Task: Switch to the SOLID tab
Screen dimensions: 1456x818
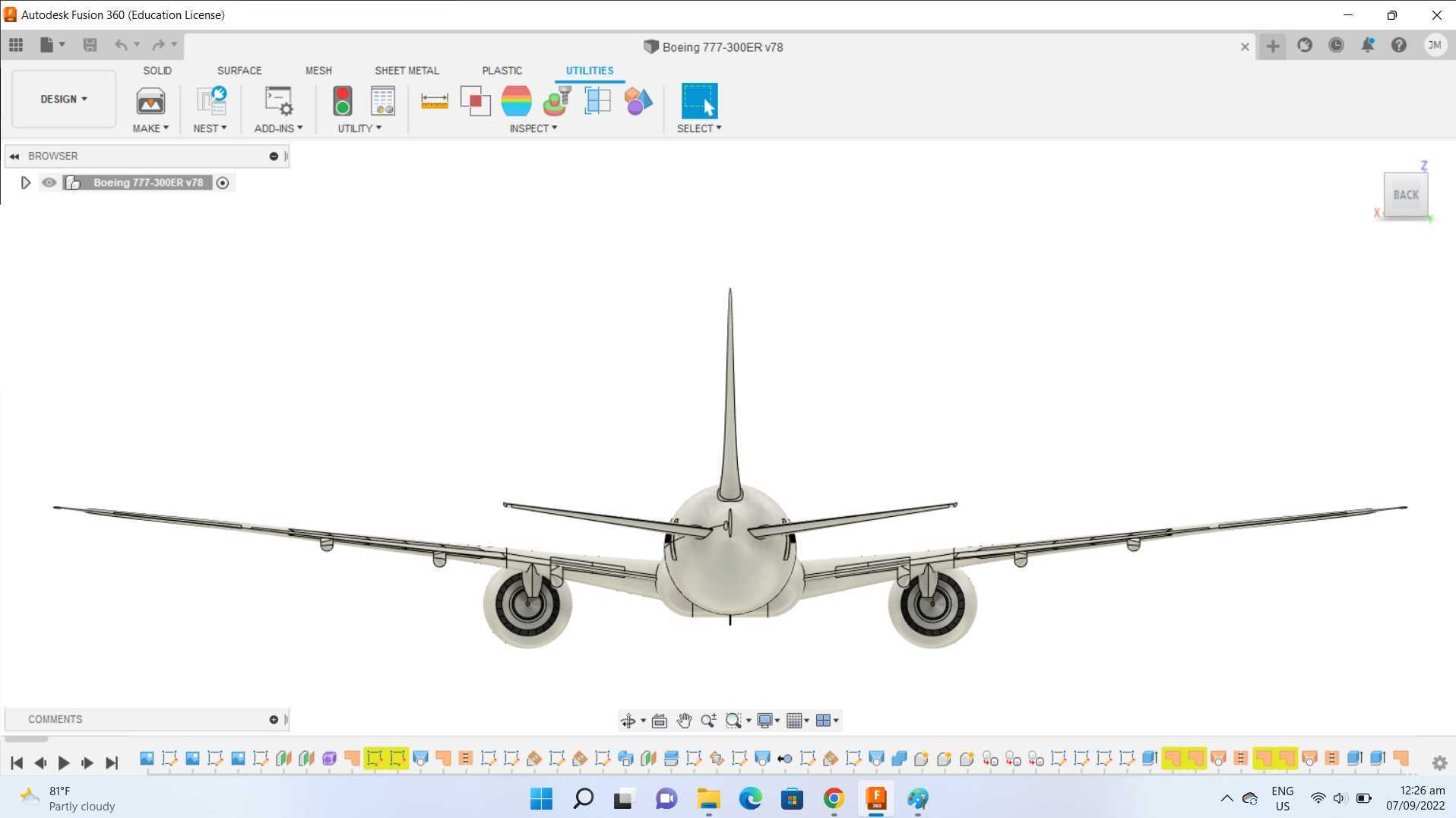Action: point(157,71)
